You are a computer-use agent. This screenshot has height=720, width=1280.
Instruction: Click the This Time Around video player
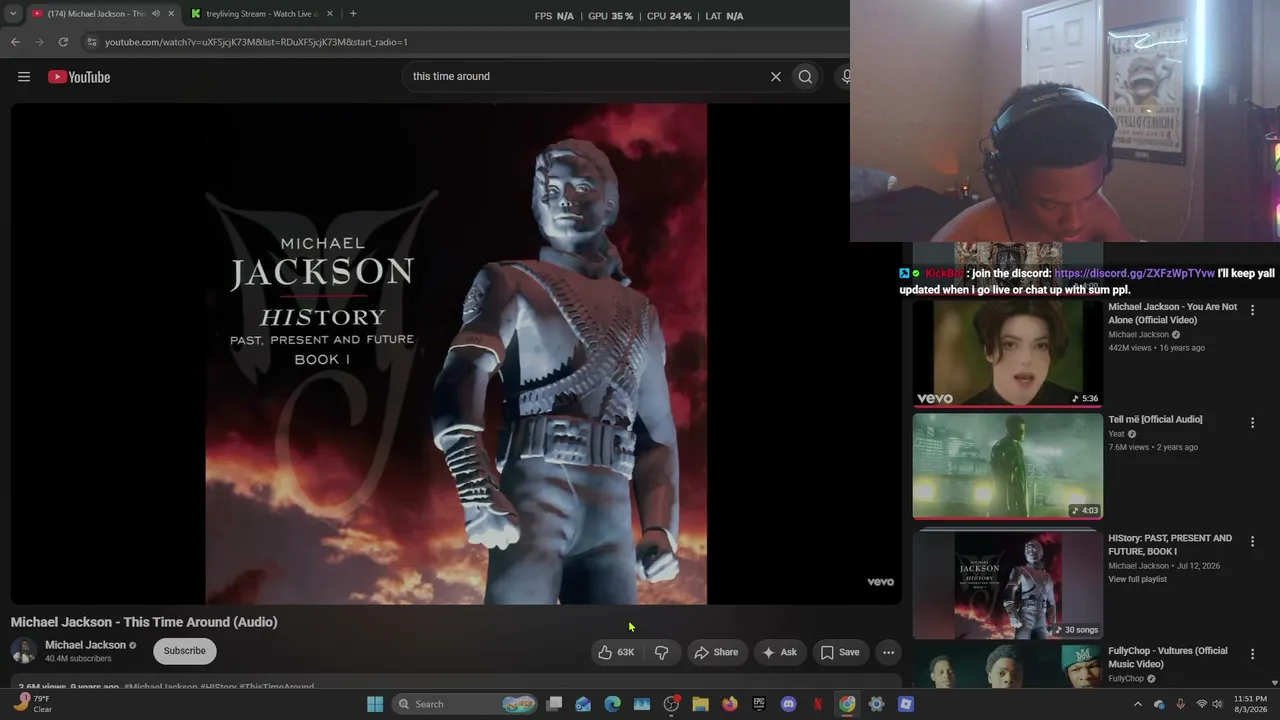pyautogui.click(x=456, y=354)
